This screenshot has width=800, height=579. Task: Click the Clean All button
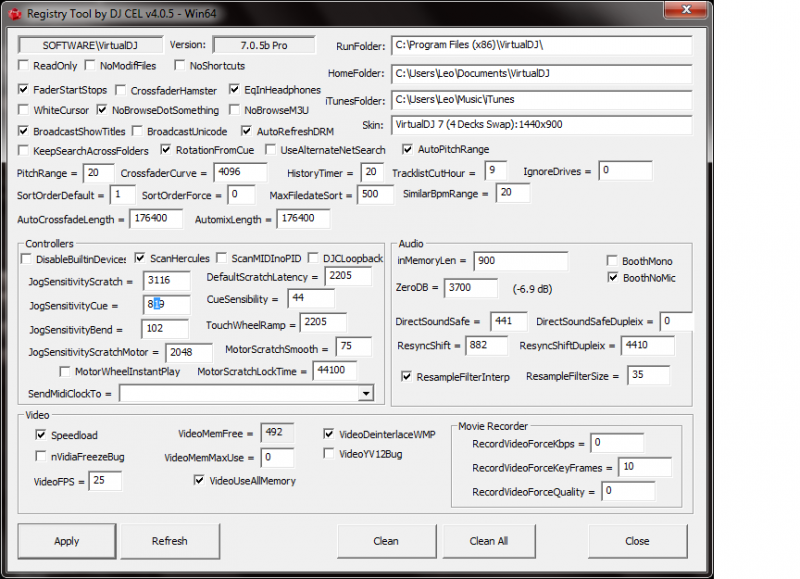coord(489,541)
